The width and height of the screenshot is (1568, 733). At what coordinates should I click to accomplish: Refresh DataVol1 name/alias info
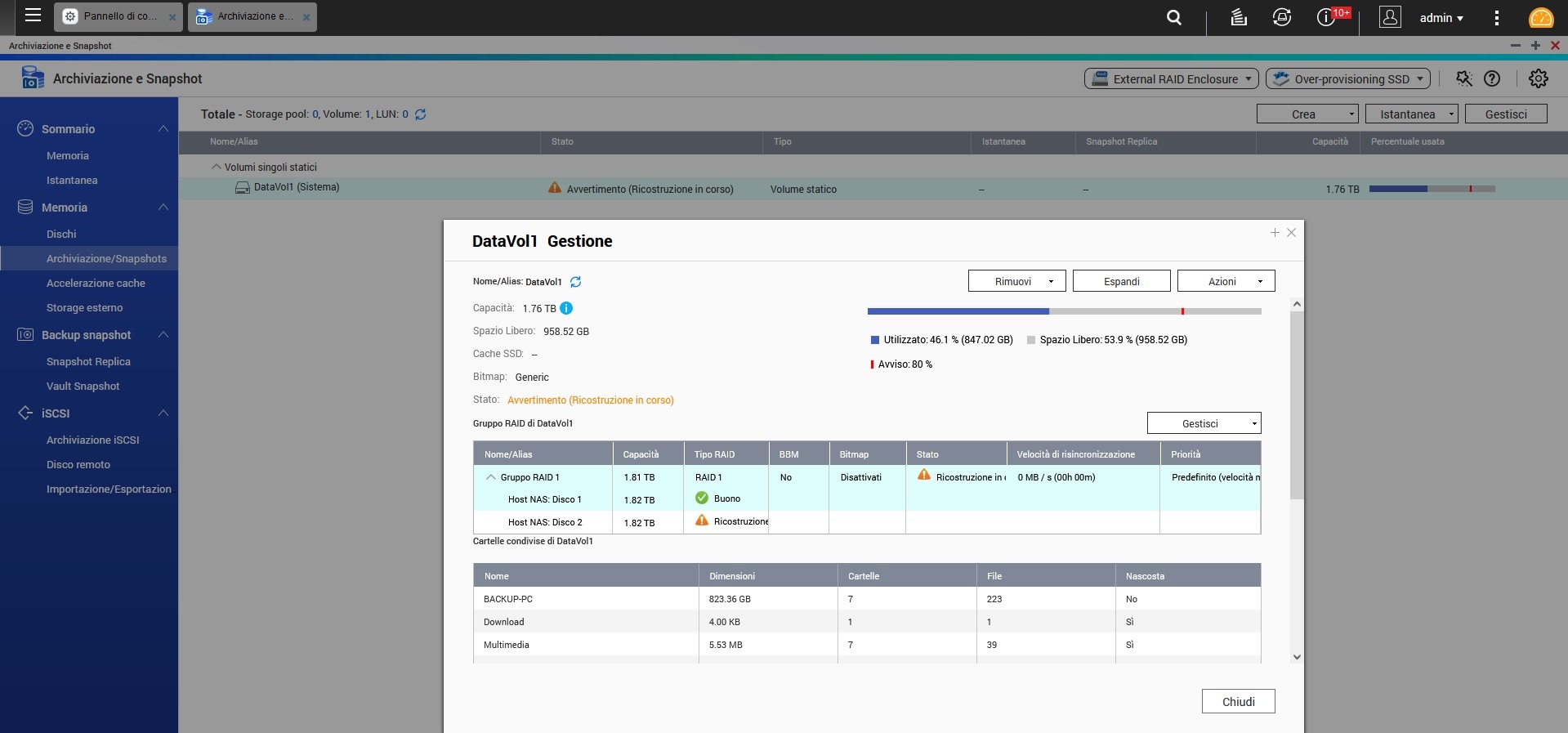[575, 282]
